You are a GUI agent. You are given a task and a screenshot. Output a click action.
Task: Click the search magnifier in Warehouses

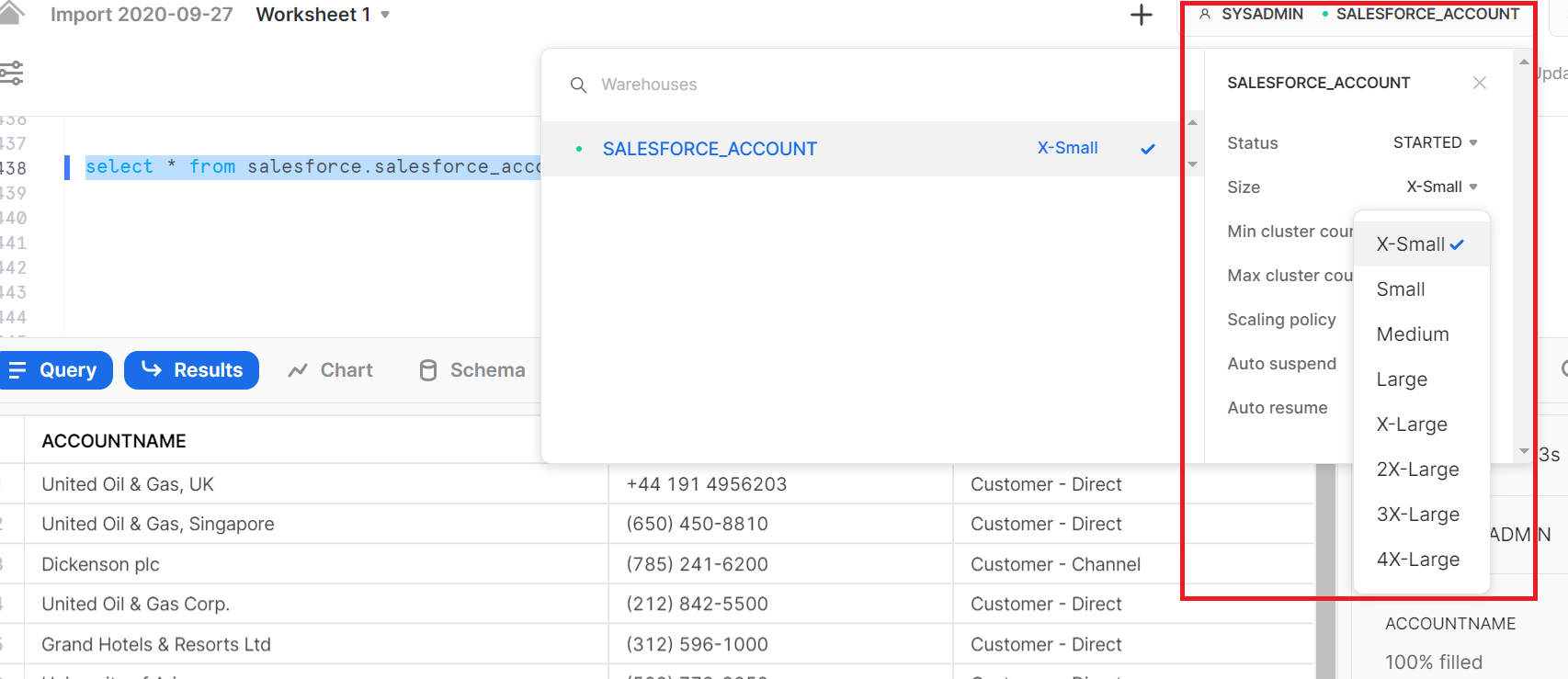578,85
